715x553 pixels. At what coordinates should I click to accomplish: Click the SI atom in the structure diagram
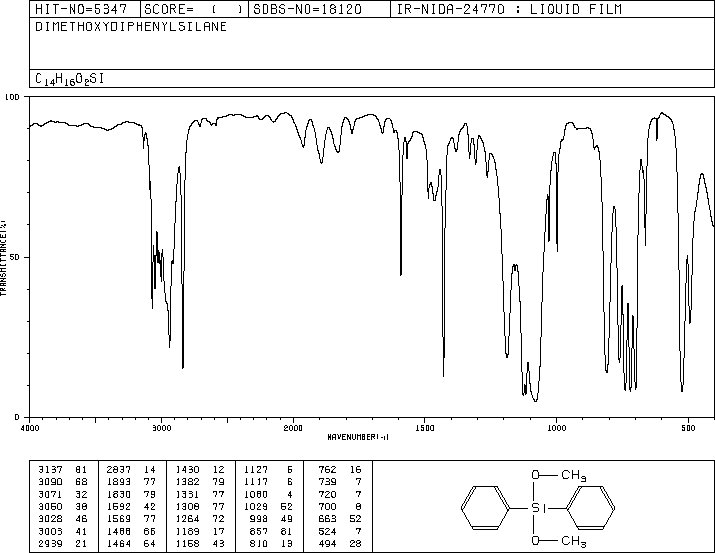point(538,508)
